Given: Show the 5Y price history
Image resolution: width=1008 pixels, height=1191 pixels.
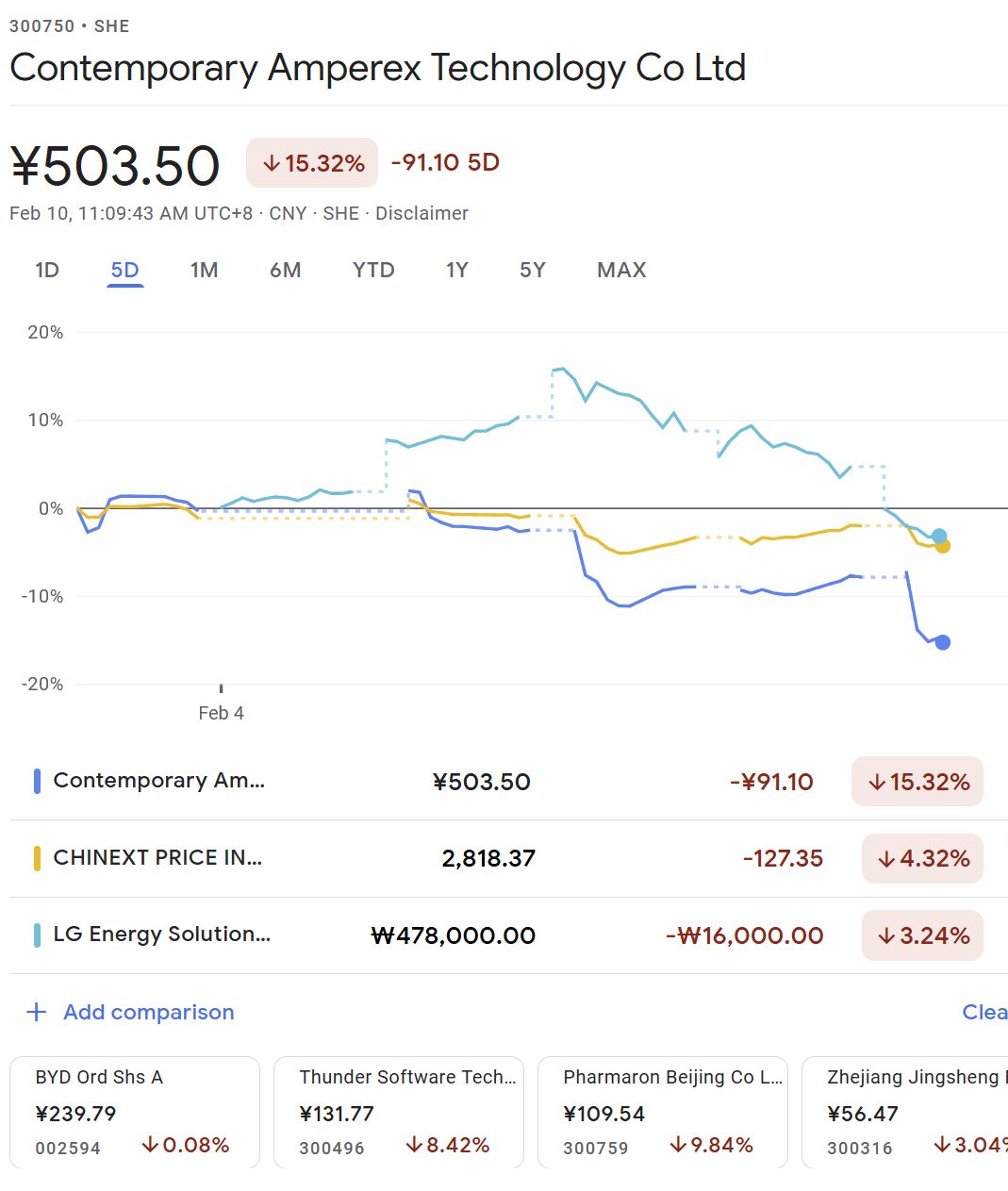Looking at the screenshot, I should pyautogui.click(x=532, y=271).
